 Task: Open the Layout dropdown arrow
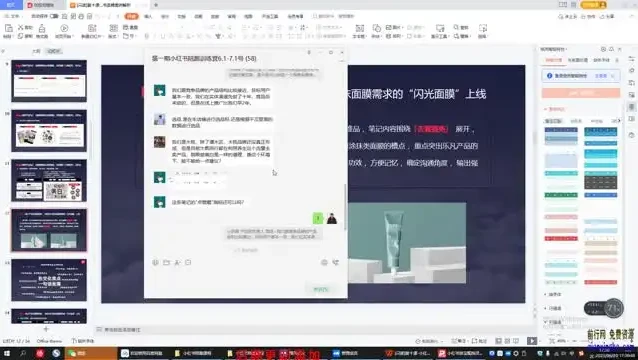pos(118,37)
